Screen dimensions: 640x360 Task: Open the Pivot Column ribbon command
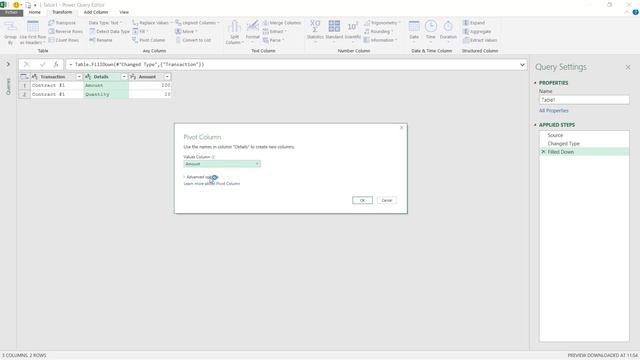(x=149, y=40)
